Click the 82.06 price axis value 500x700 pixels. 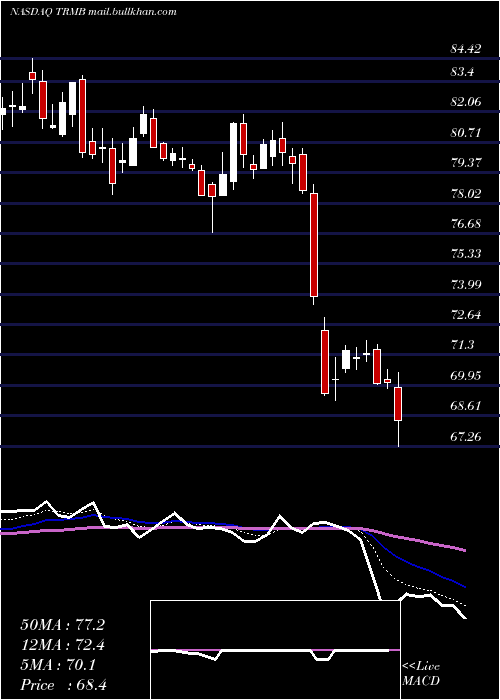tap(466, 102)
